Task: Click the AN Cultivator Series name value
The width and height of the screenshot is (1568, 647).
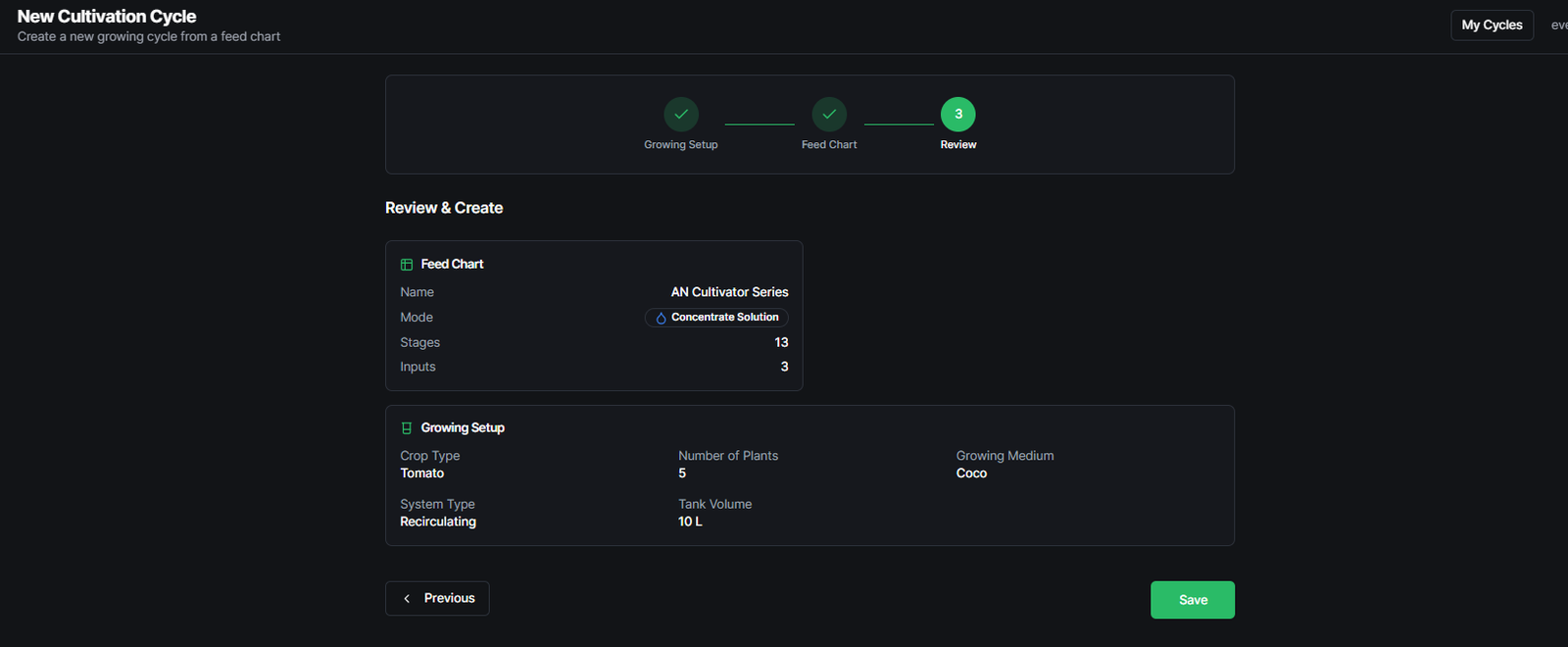Action: (x=730, y=292)
